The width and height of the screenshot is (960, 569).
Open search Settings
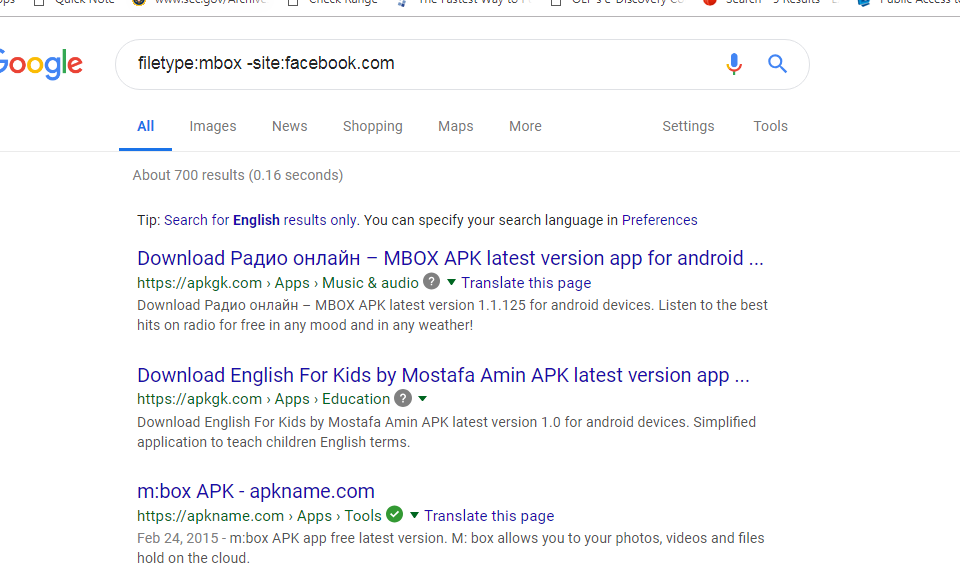(688, 126)
